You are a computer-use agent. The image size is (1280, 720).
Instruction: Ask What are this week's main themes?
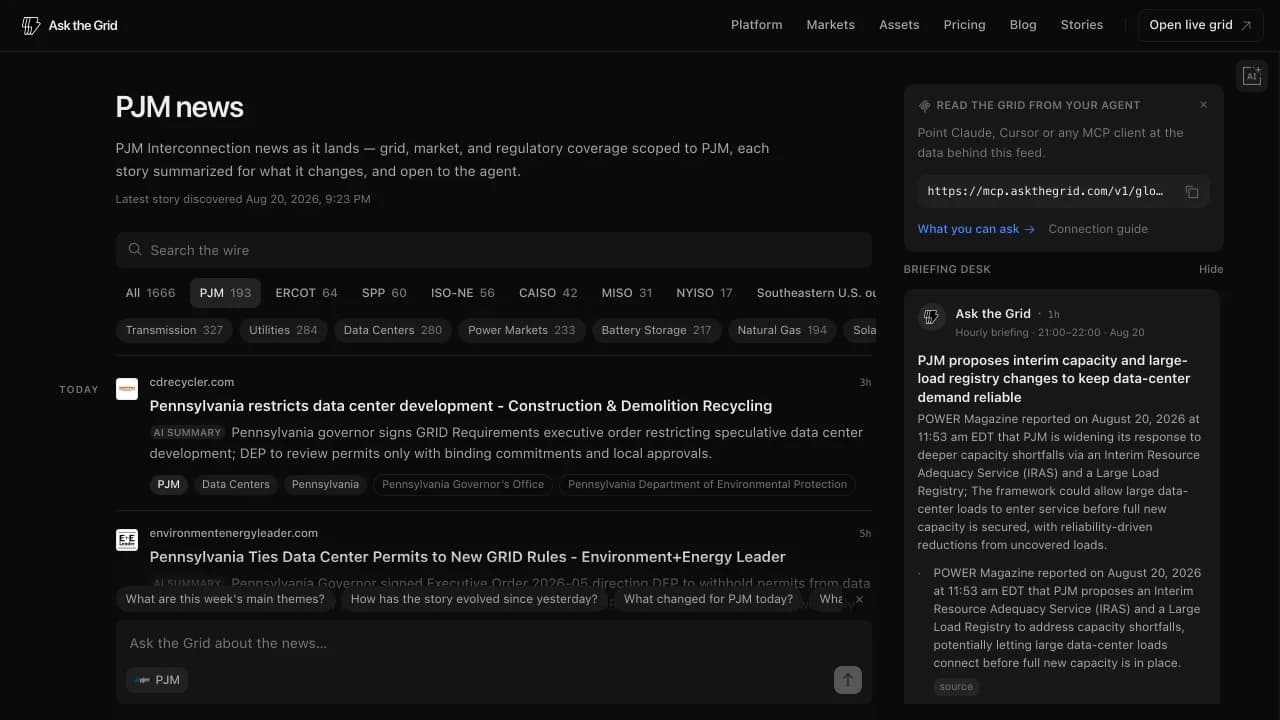(225, 599)
